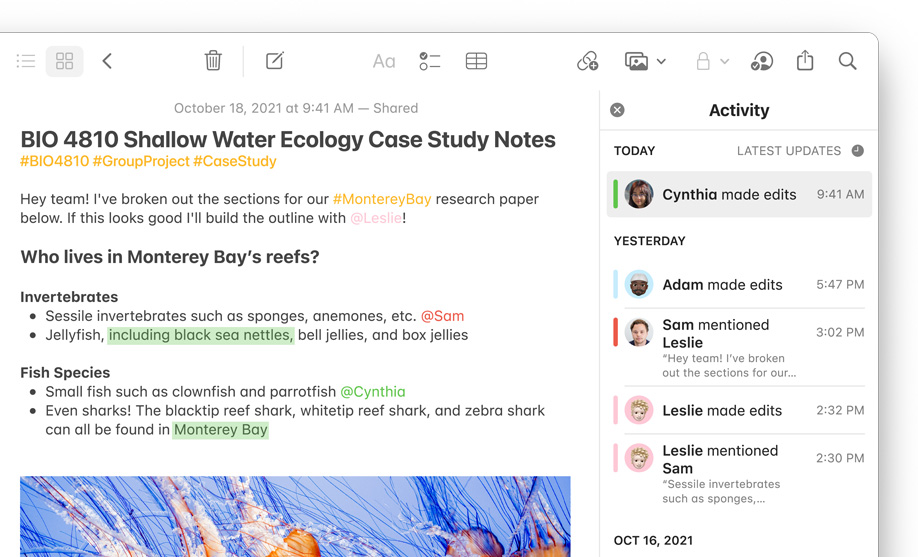Switch to list view
The height and width of the screenshot is (557, 918).
point(26,62)
